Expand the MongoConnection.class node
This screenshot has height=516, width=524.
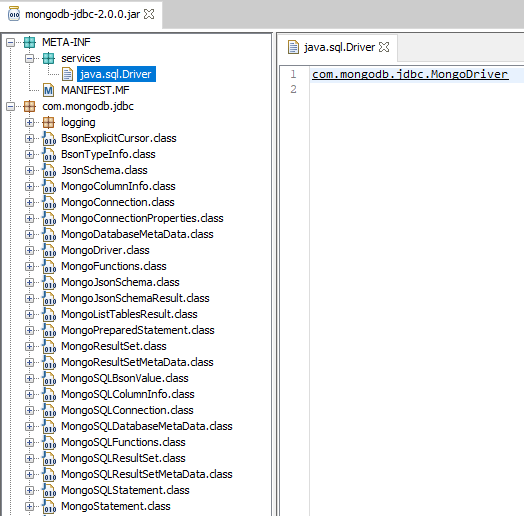tap(29, 203)
